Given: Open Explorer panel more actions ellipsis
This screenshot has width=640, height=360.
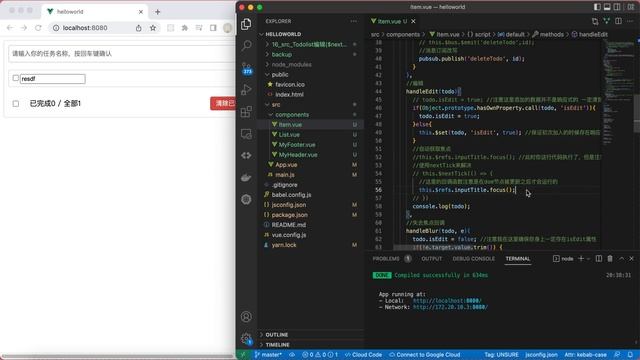Looking at the screenshot, I should [x=353, y=21].
